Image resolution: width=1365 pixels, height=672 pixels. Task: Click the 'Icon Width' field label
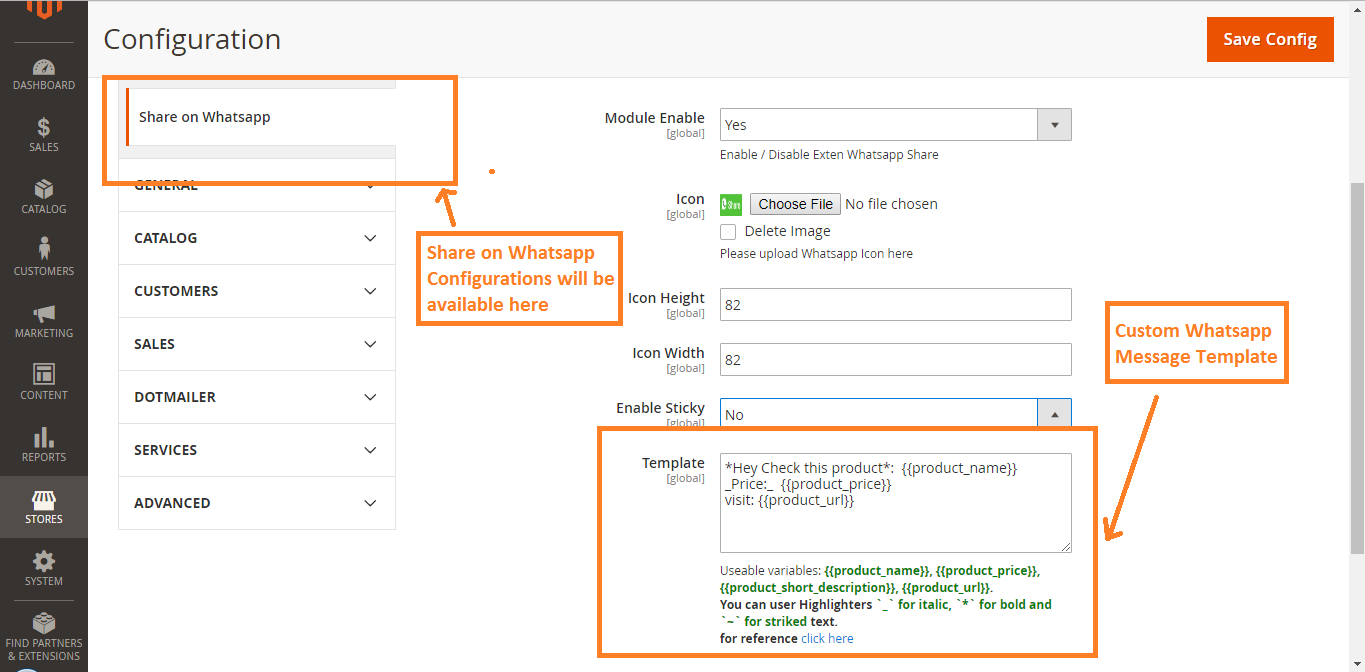pos(668,353)
